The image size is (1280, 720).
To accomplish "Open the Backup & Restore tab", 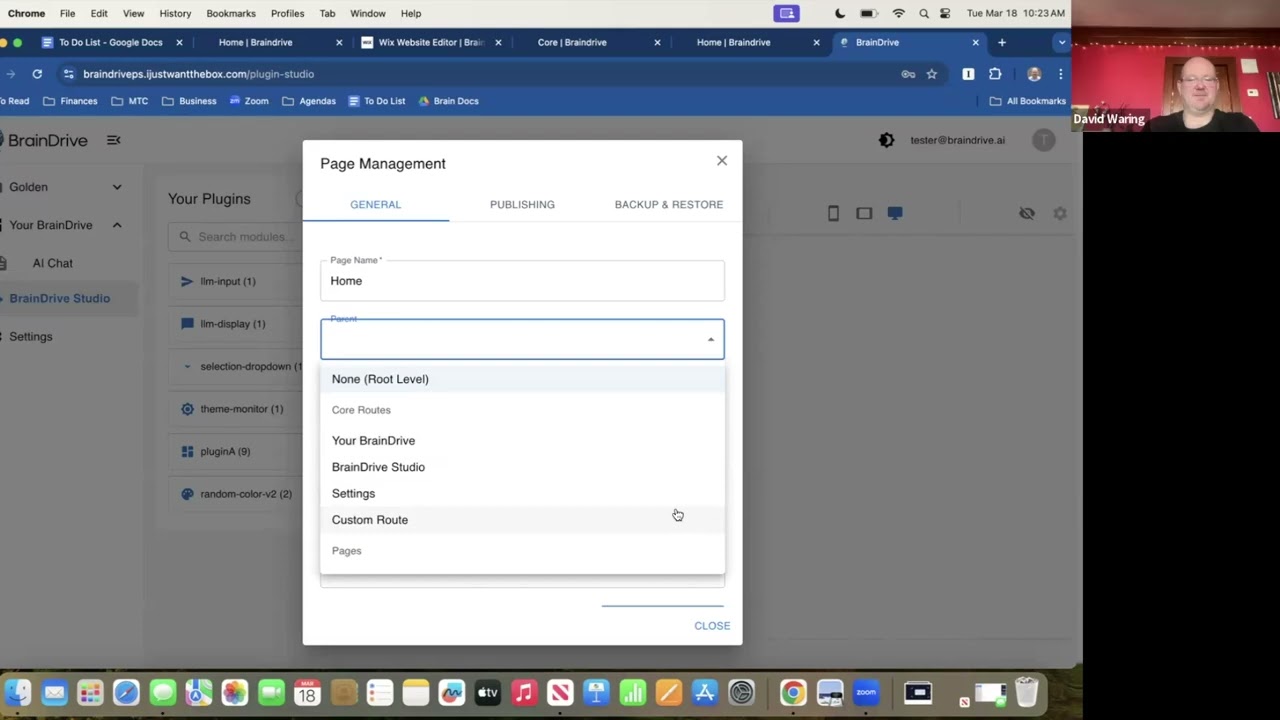I will (668, 204).
